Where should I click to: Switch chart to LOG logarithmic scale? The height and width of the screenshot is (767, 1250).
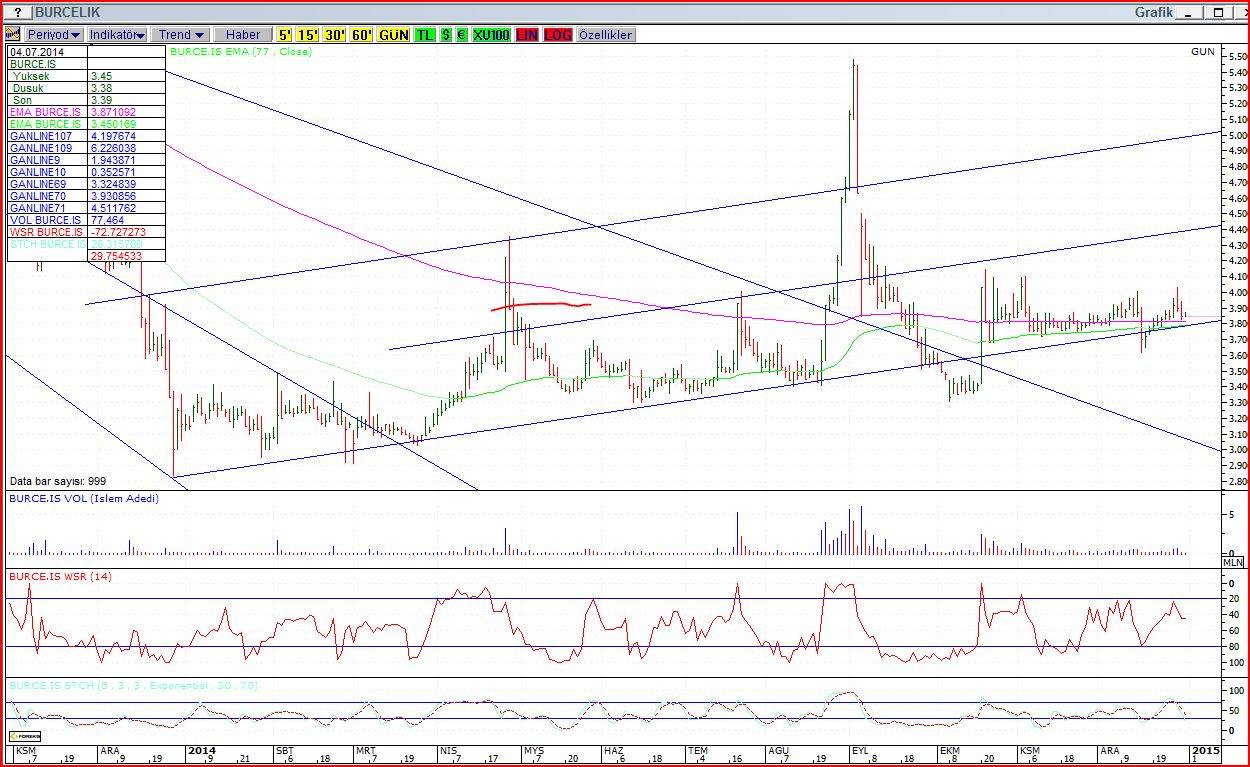[x=558, y=34]
